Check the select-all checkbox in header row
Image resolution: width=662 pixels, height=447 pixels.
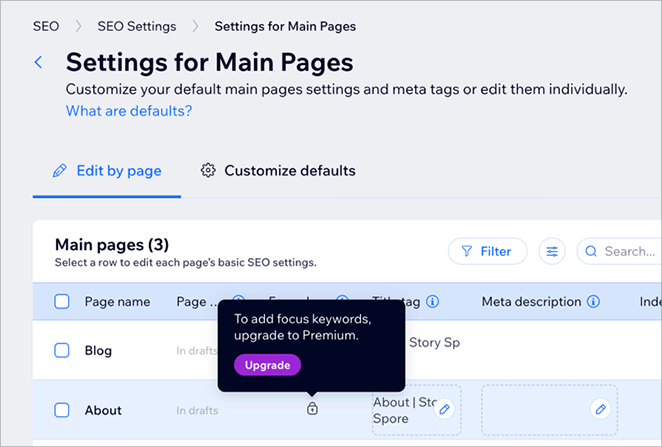[x=62, y=301]
